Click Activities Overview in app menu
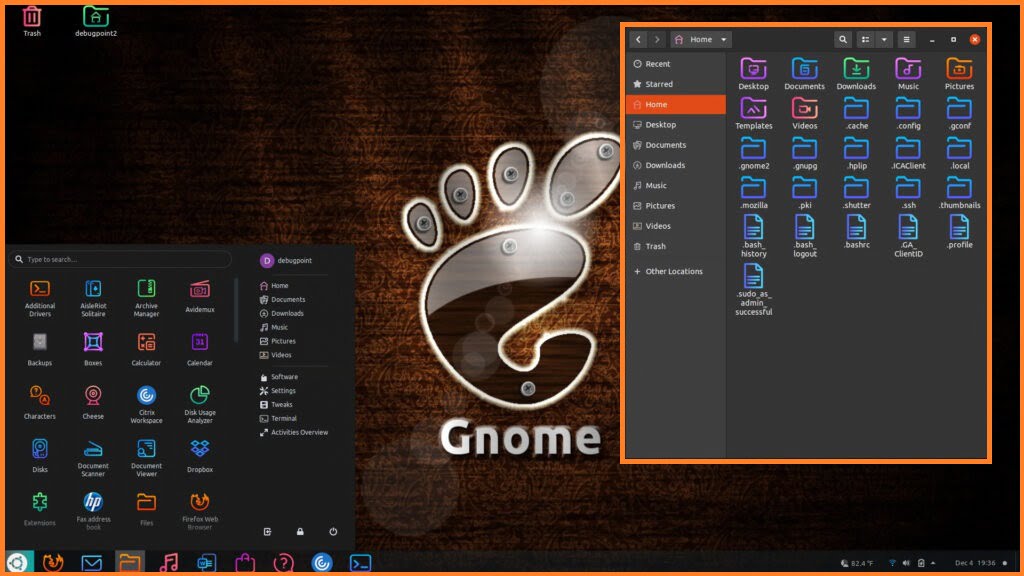The image size is (1024, 576). tap(294, 432)
